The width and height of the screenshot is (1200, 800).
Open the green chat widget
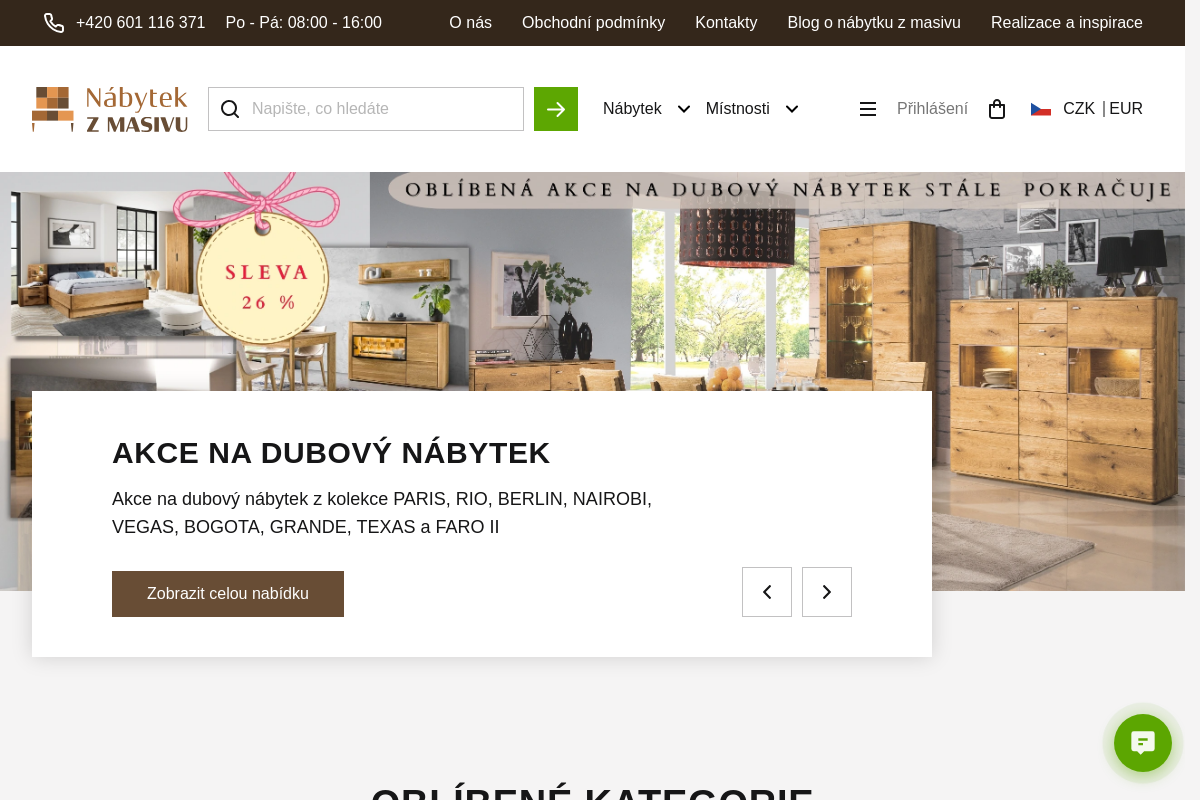pyautogui.click(x=1143, y=743)
